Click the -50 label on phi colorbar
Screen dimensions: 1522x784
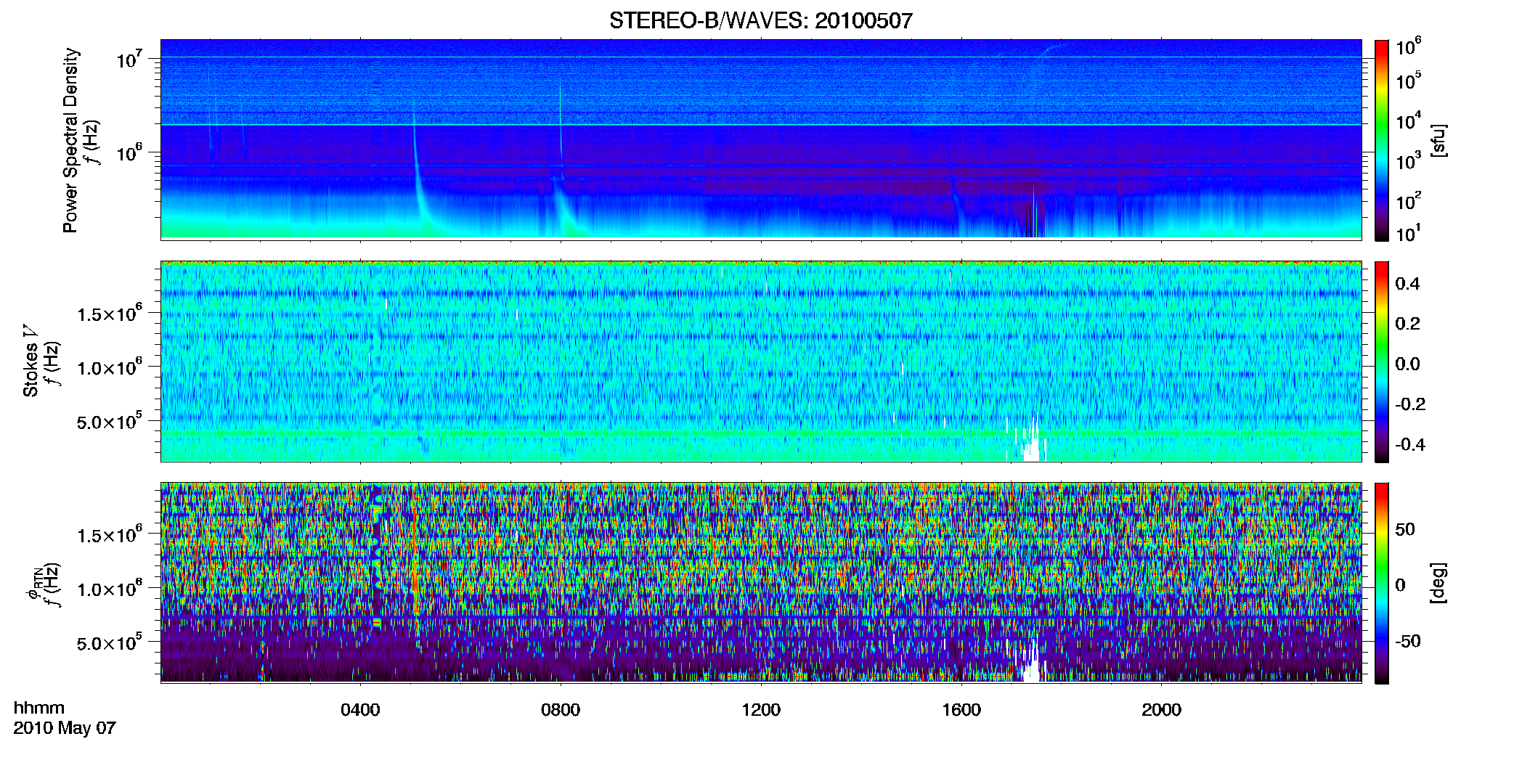coord(1406,641)
